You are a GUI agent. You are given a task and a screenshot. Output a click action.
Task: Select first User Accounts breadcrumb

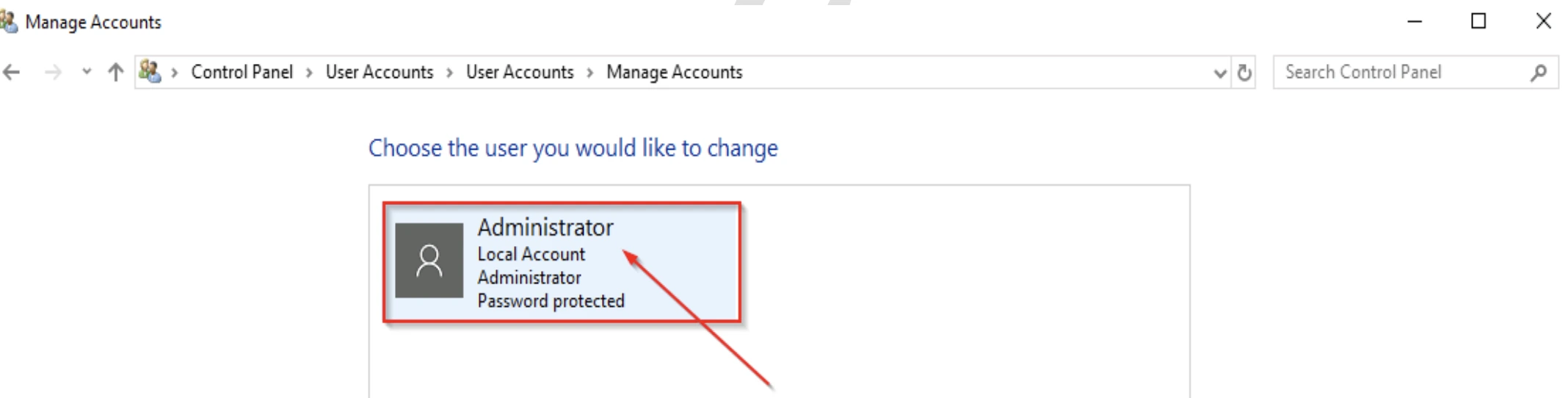click(x=380, y=72)
